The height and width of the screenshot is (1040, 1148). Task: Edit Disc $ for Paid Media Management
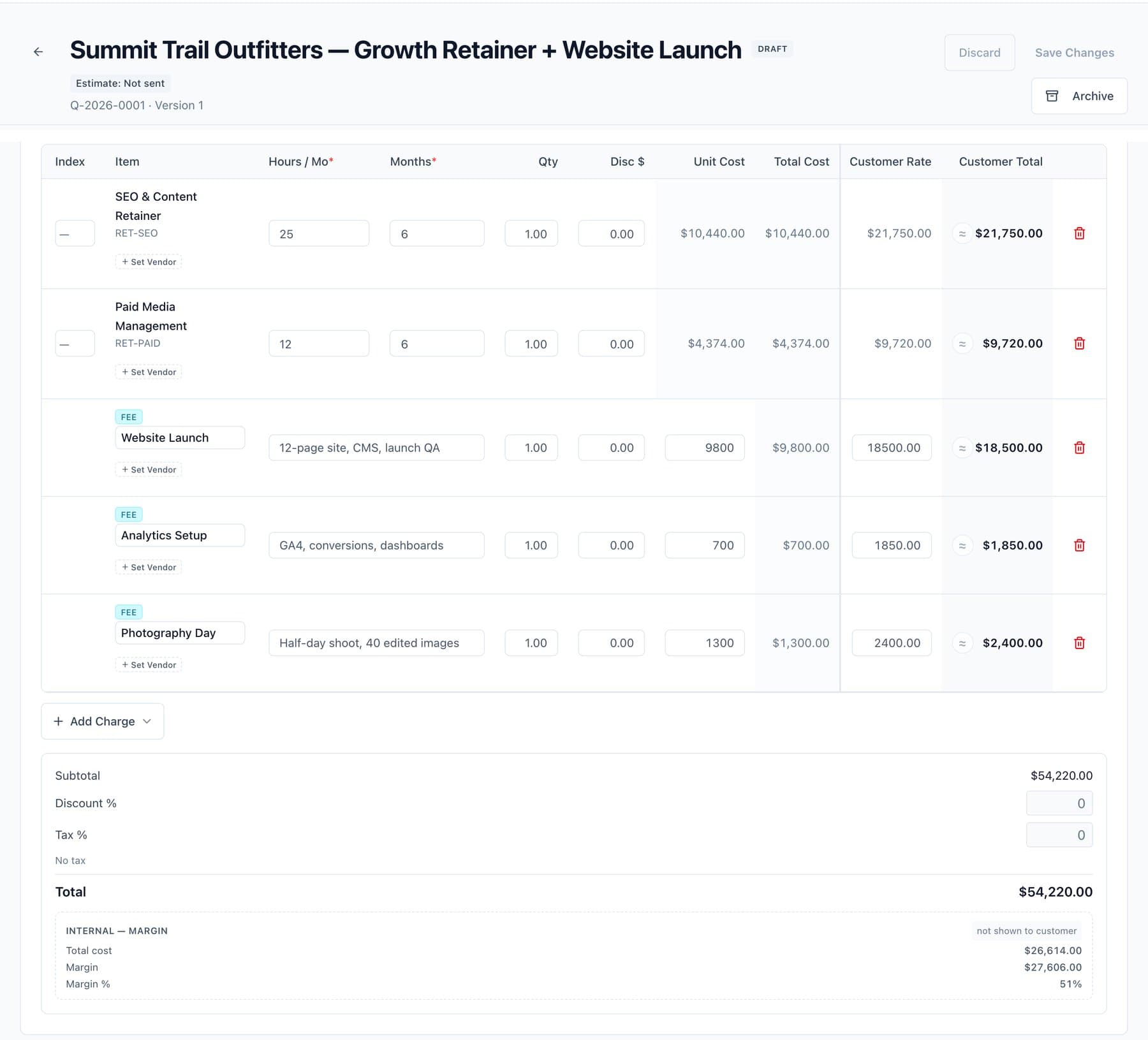click(611, 344)
